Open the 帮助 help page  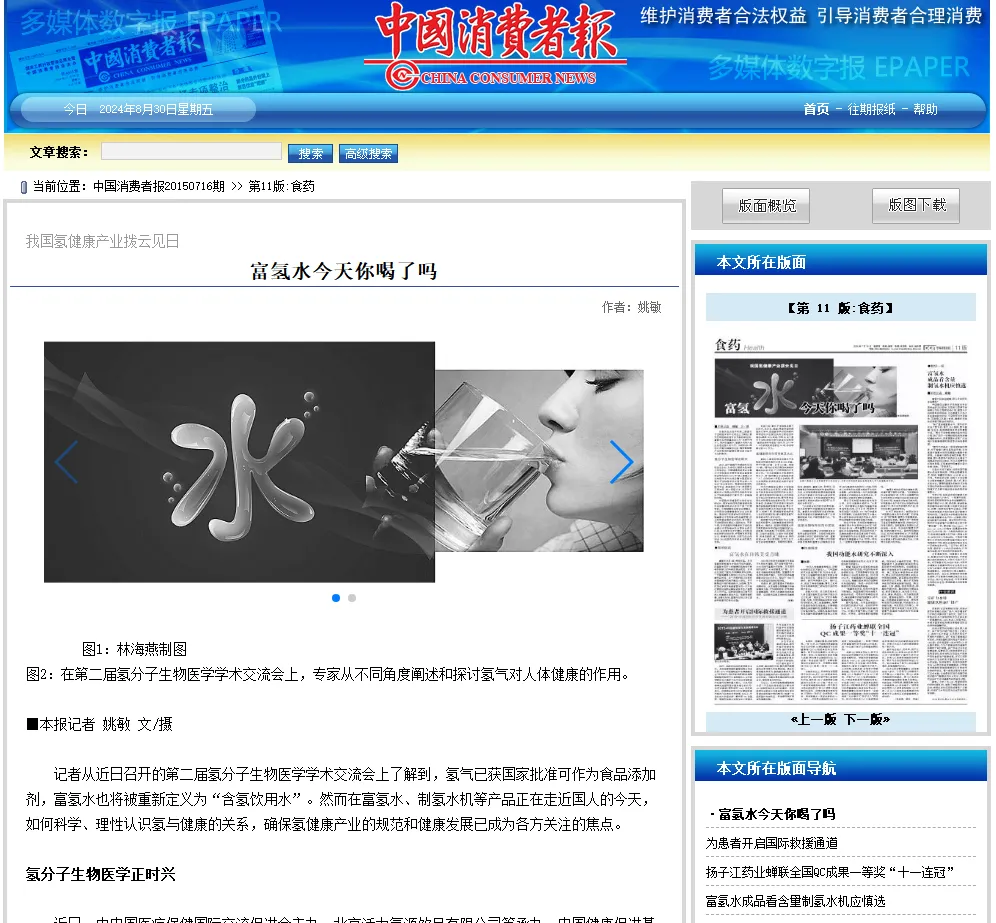pyautogui.click(x=925, y=109)
